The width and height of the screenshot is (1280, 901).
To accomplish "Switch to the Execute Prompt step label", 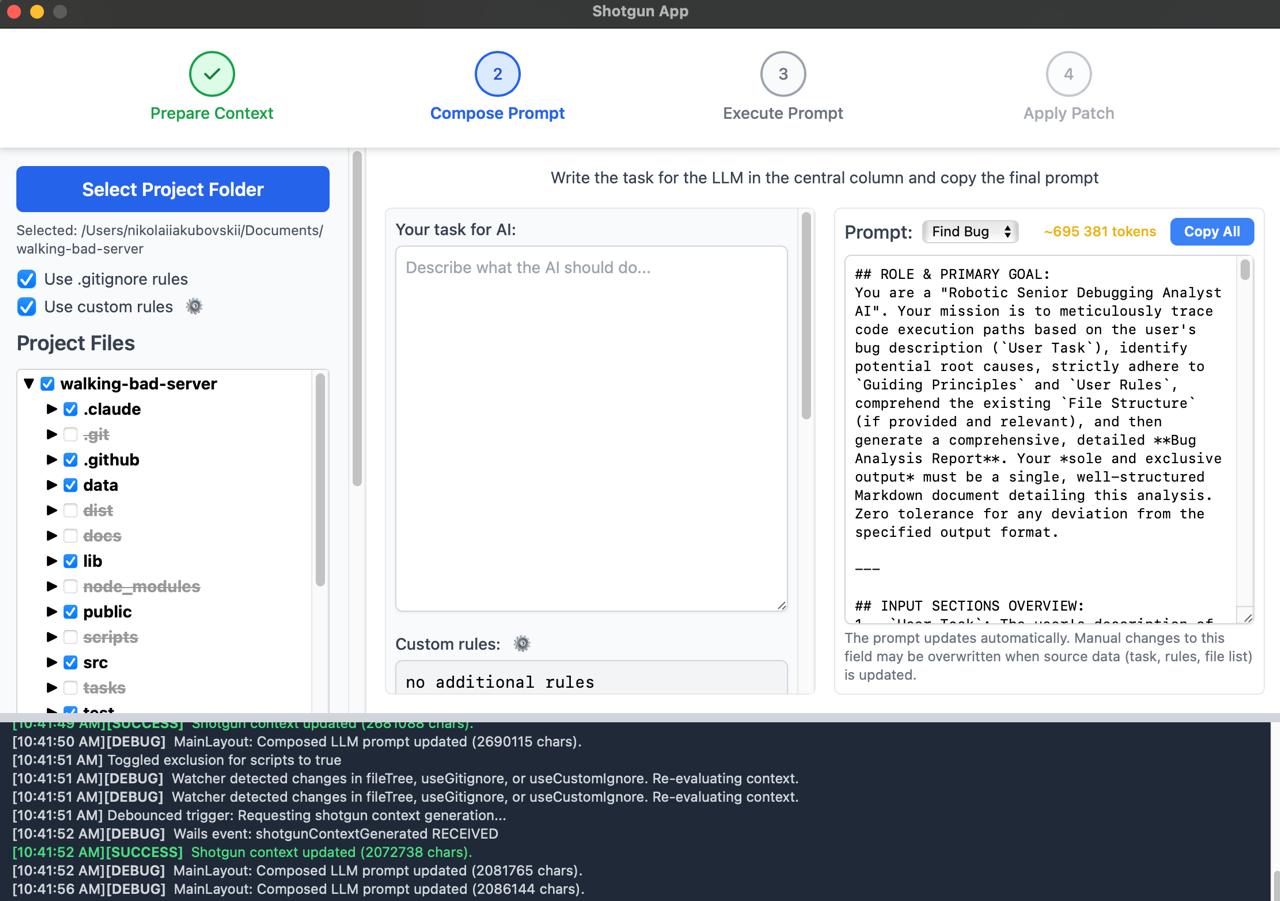I will click(783, 113).
